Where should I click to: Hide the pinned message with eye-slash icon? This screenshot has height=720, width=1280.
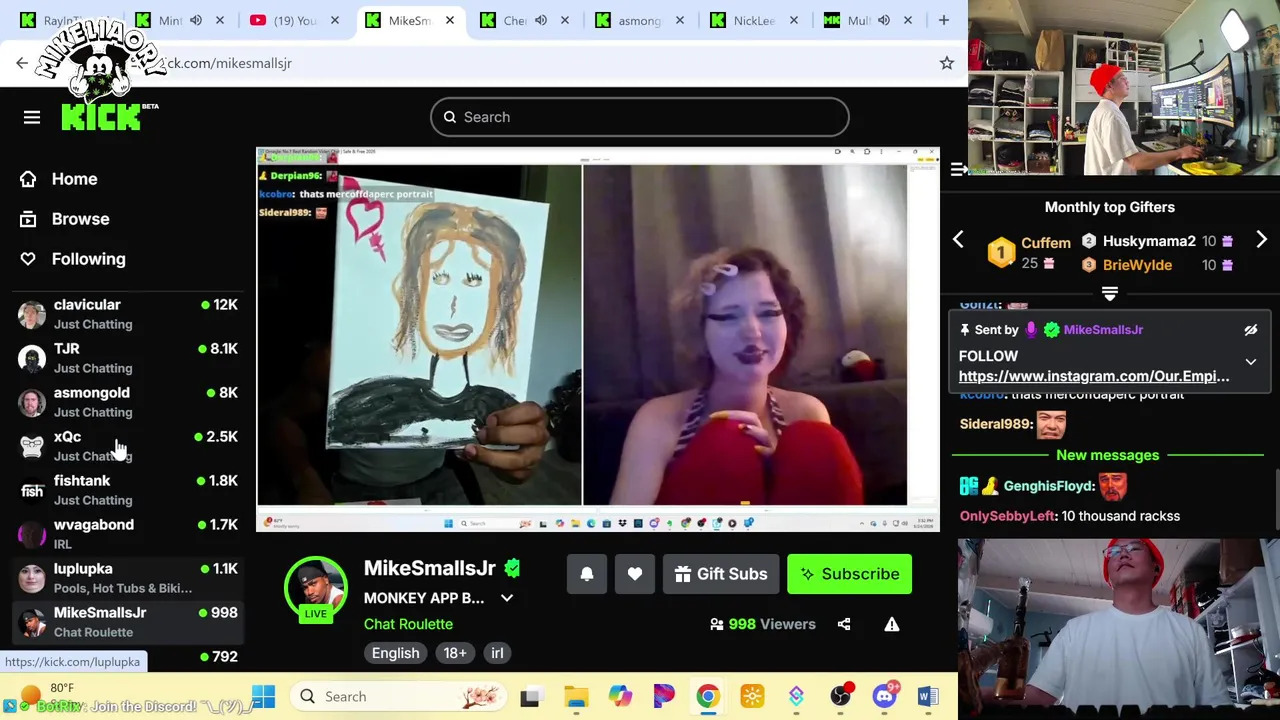coord(1250,330)
